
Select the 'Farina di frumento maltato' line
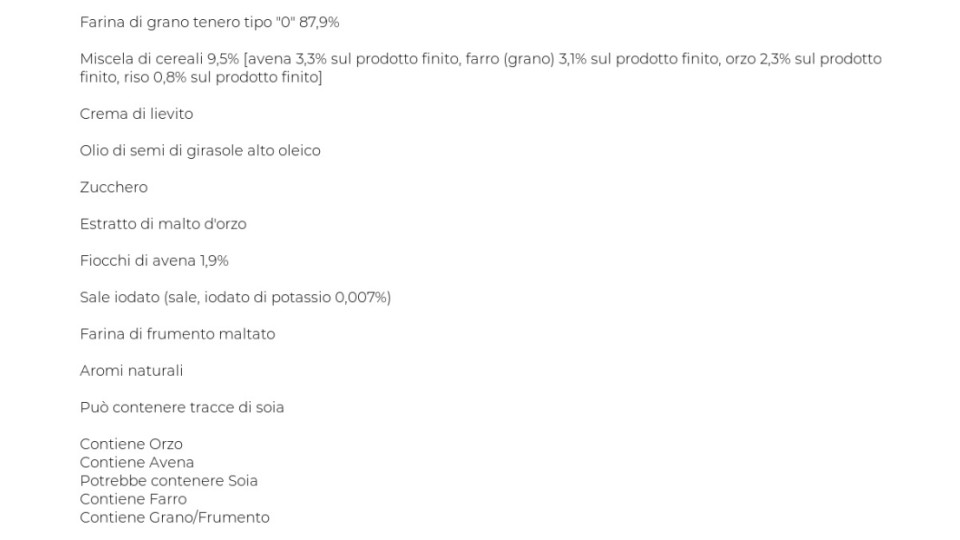[x=178, y=334]
